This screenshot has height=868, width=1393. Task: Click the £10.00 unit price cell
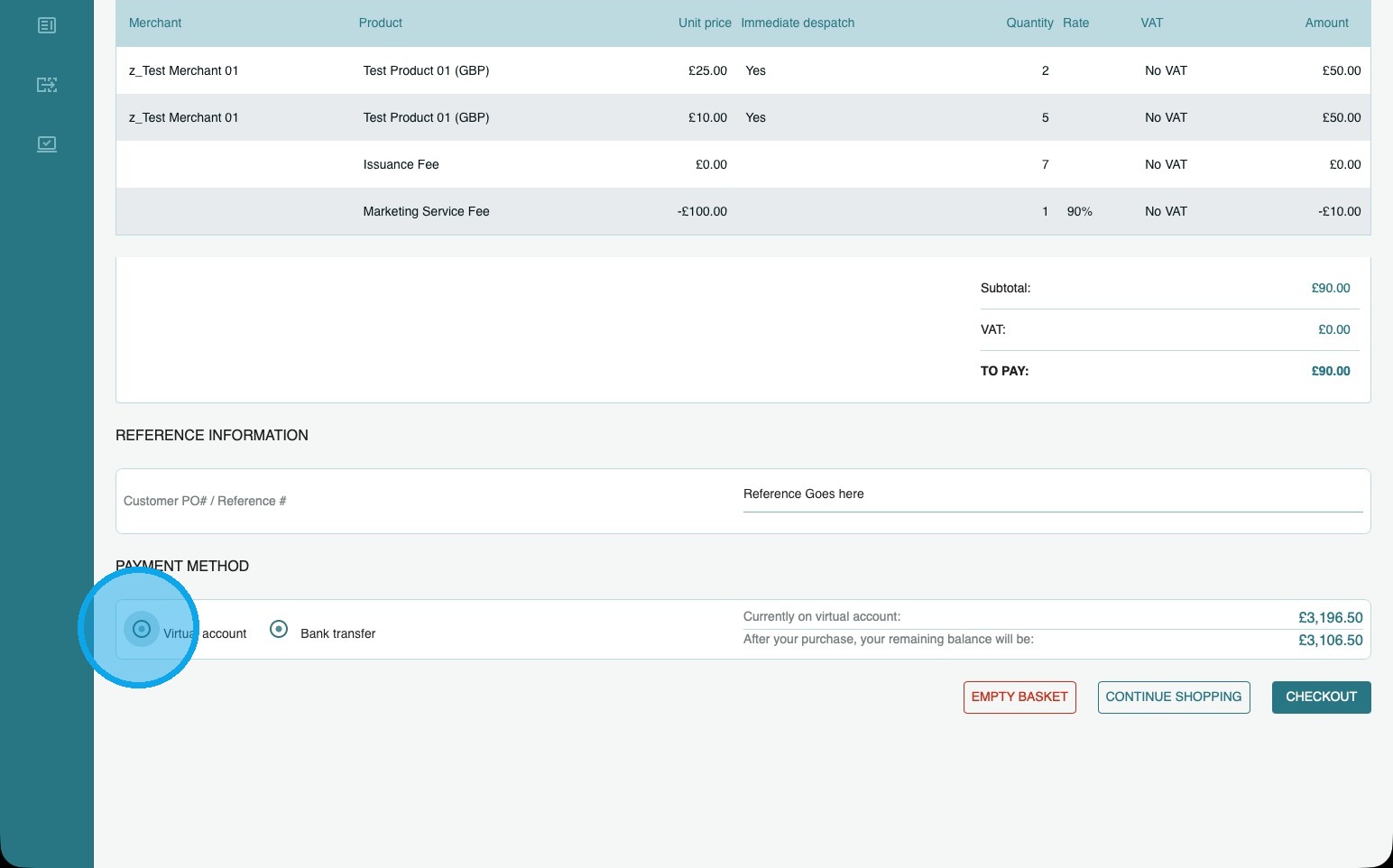coord(707,117)
